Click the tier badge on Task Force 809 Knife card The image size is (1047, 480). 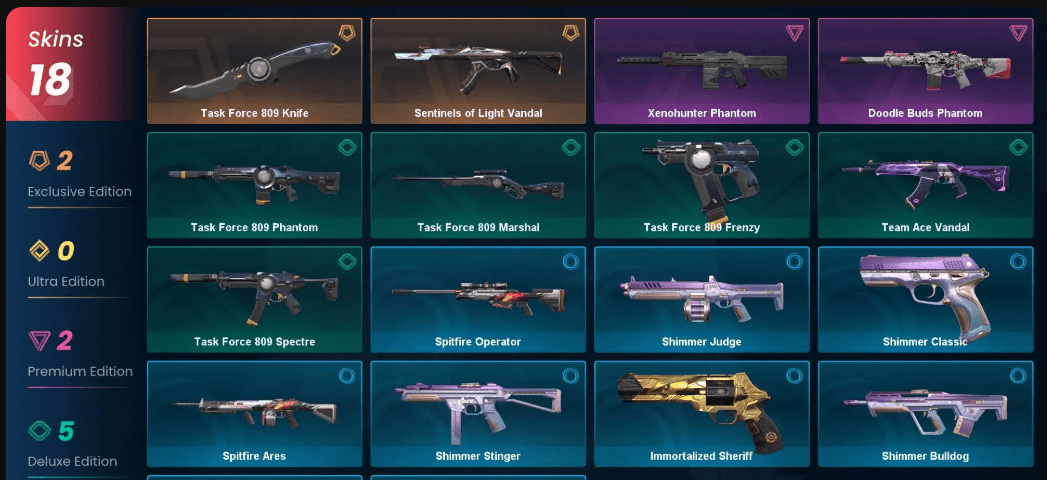tap(347, 33)
